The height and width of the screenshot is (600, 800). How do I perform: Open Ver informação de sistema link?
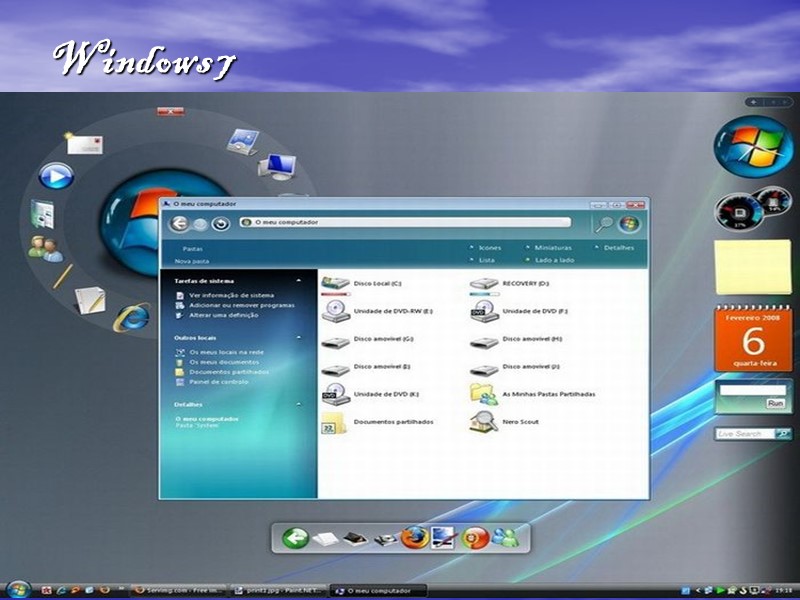pos(231,295)
